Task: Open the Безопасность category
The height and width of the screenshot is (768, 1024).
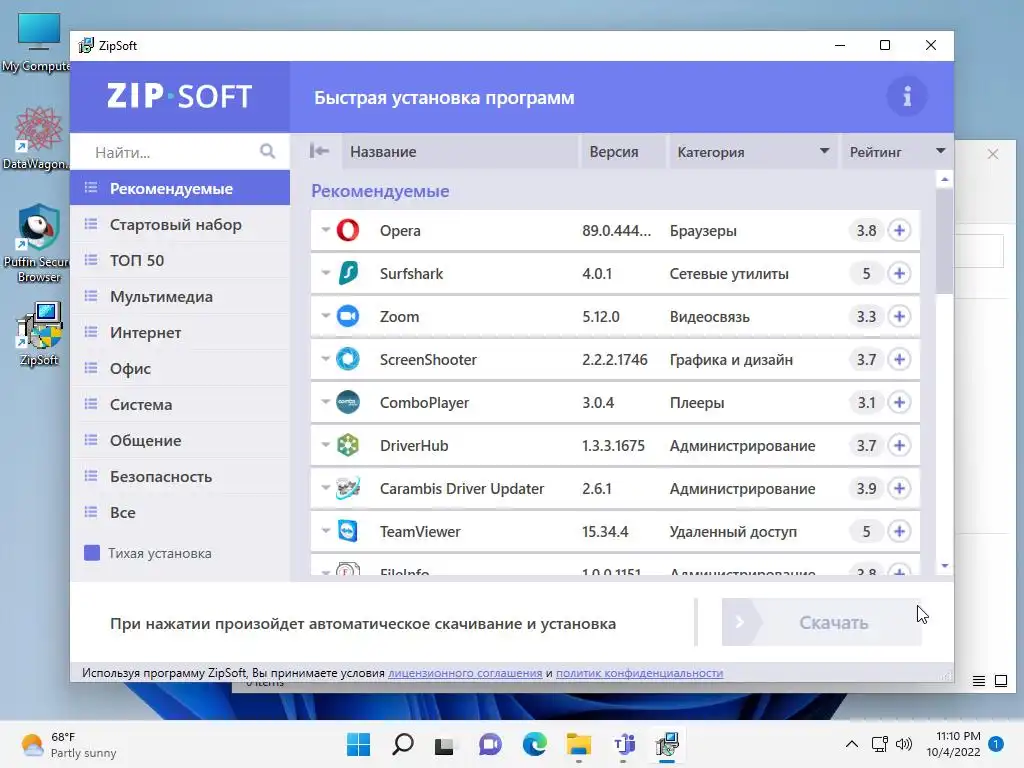Action: tap(180, 475)
